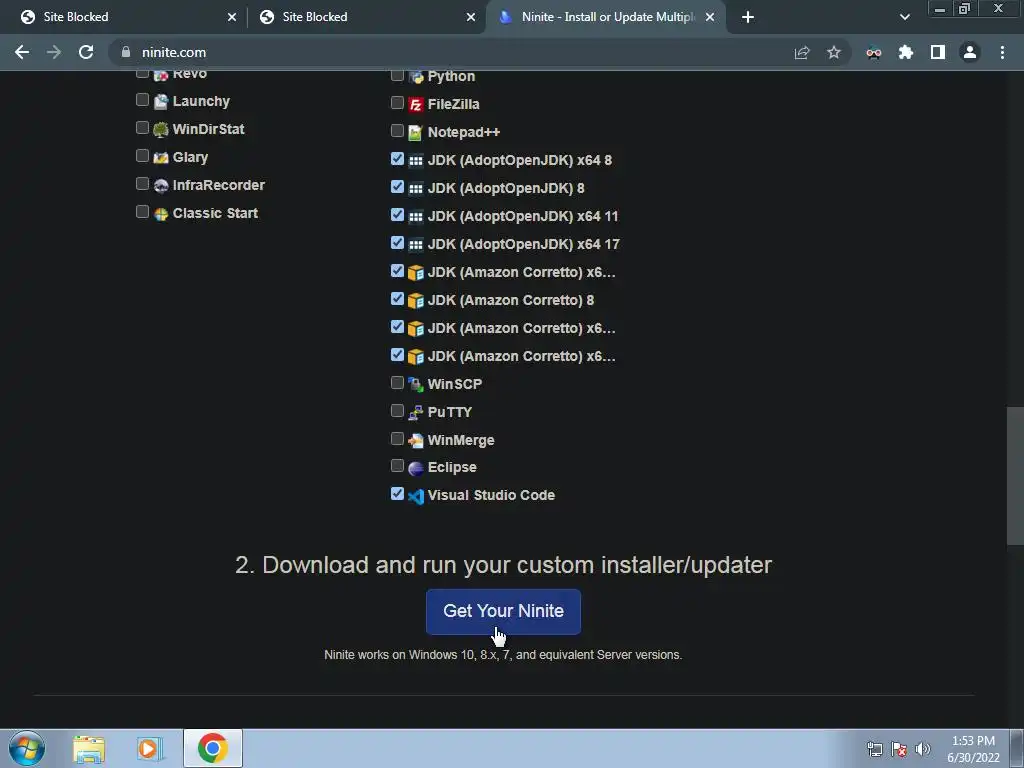Open the Chrome profile avatar
This screenshot has height=768, width=1024.
(970, 52)
